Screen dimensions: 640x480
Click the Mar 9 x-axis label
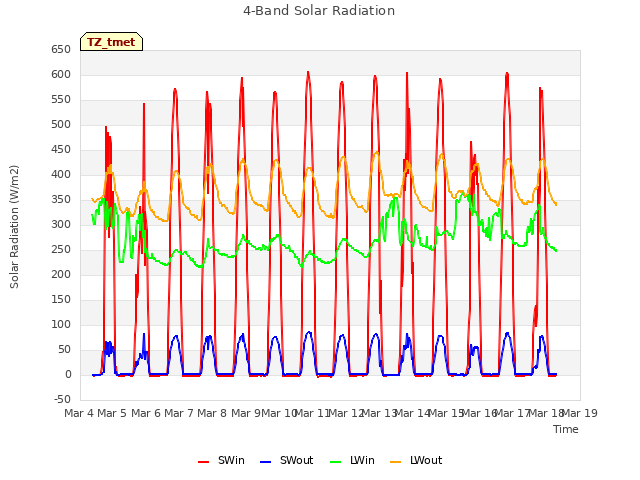pos(246,413)
